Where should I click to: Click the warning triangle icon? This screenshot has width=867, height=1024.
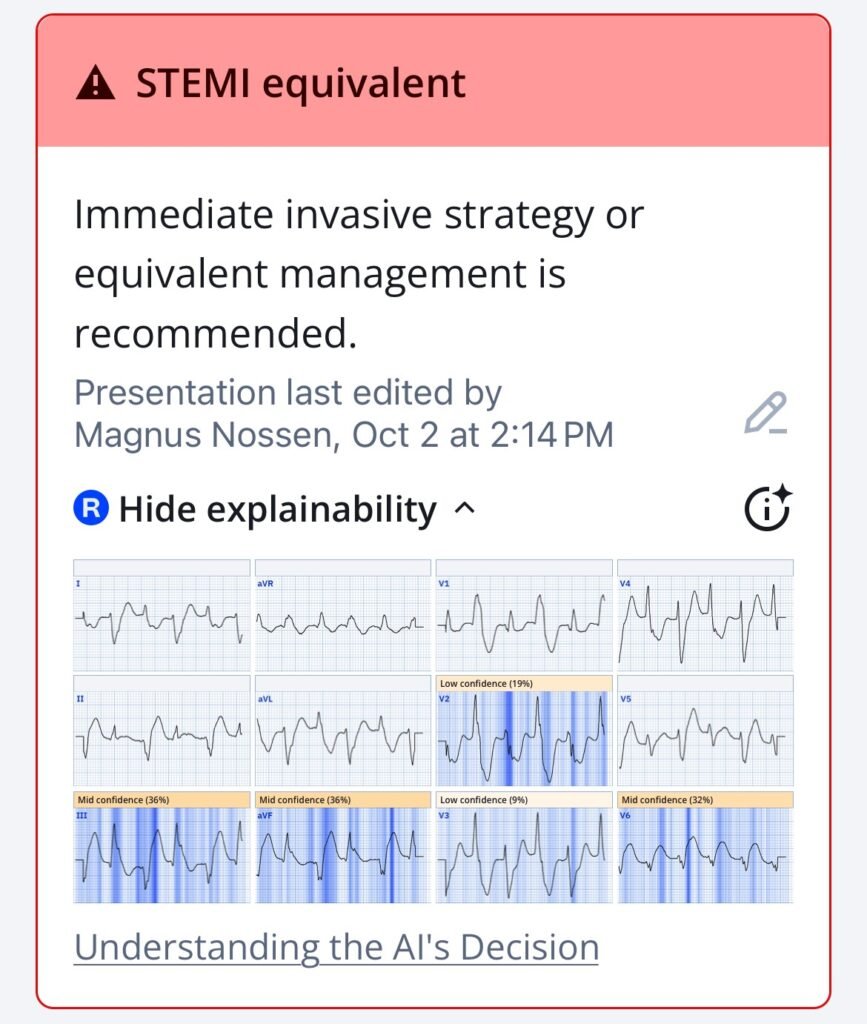96,84
